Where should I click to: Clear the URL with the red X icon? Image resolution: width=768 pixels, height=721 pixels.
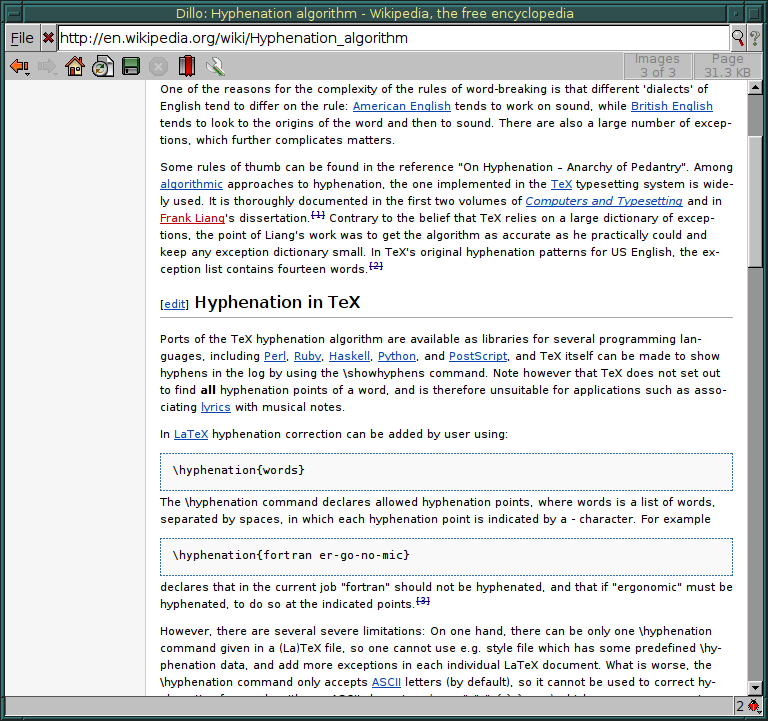click(48, 38)
